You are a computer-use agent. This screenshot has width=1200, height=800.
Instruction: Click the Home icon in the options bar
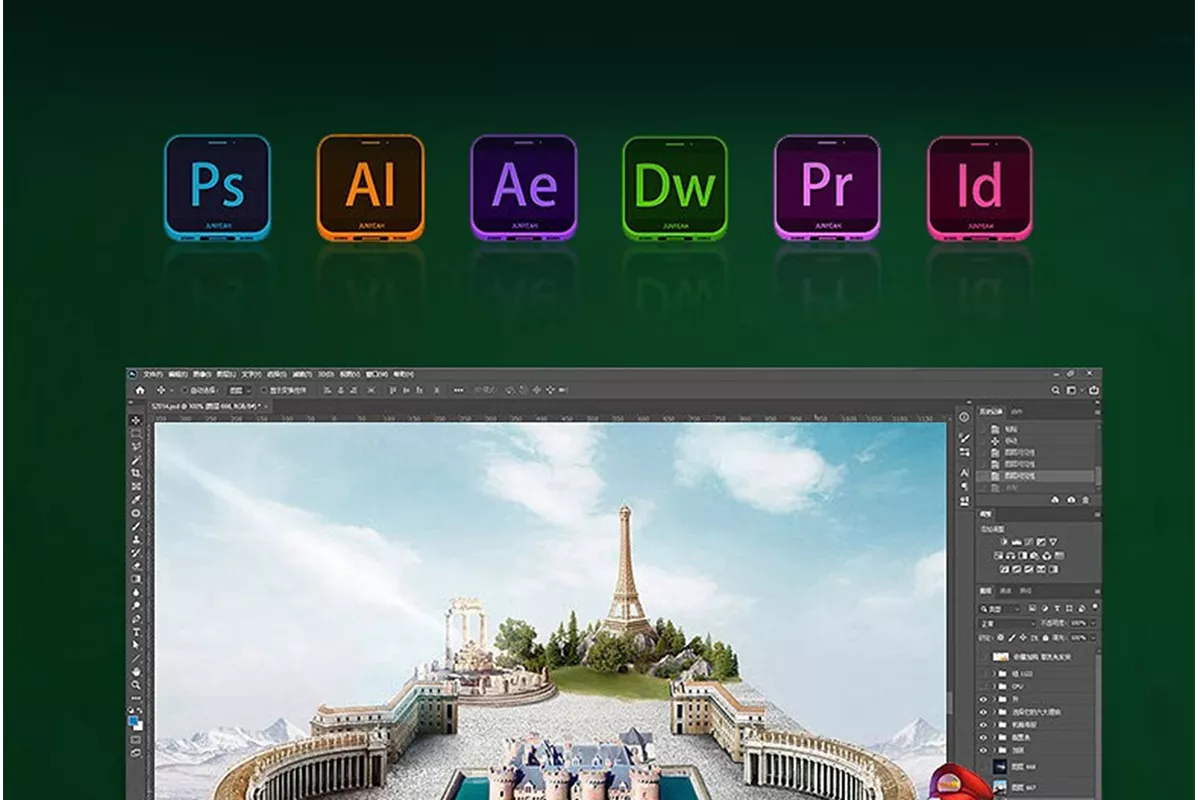point(140,390)
